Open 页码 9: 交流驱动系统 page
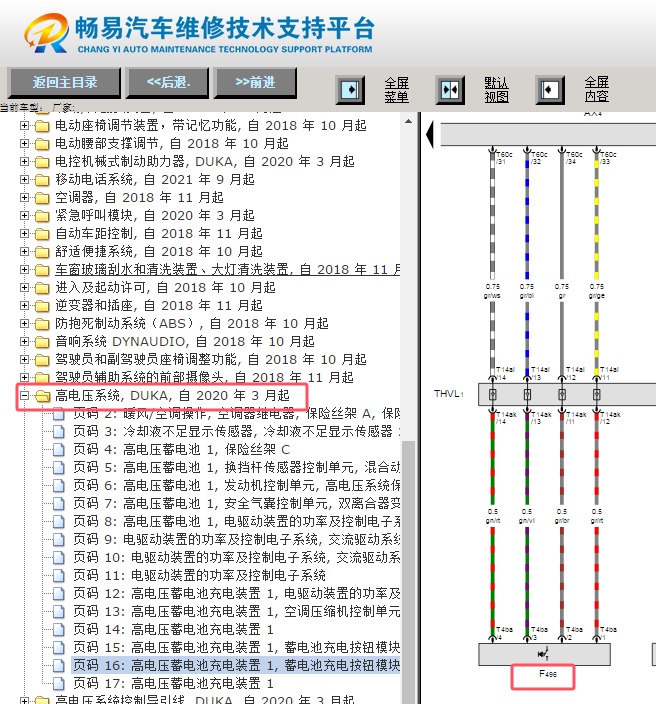656x704 pixels. click(237, 539)
